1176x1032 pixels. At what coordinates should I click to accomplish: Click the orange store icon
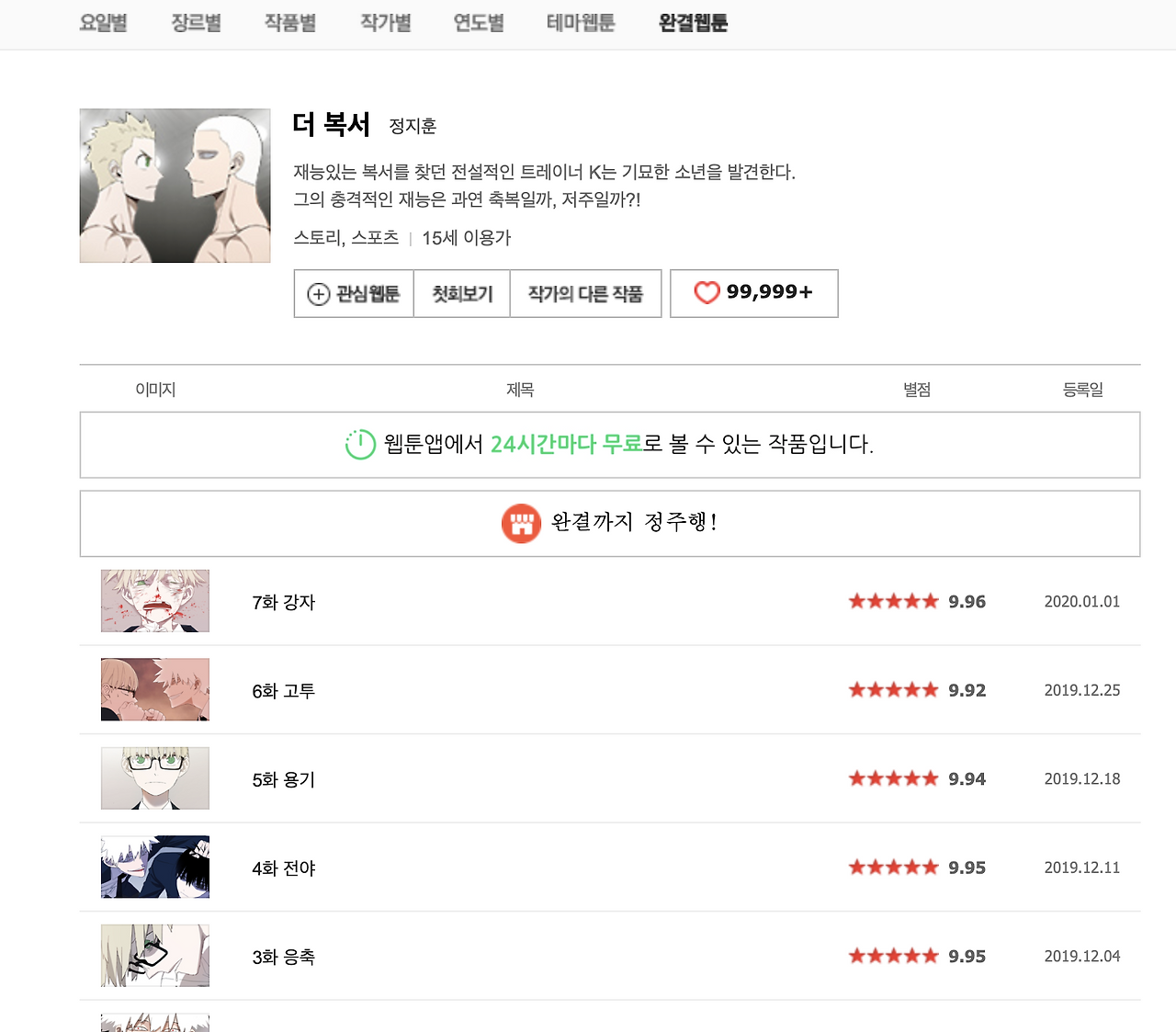pos(521,524)
